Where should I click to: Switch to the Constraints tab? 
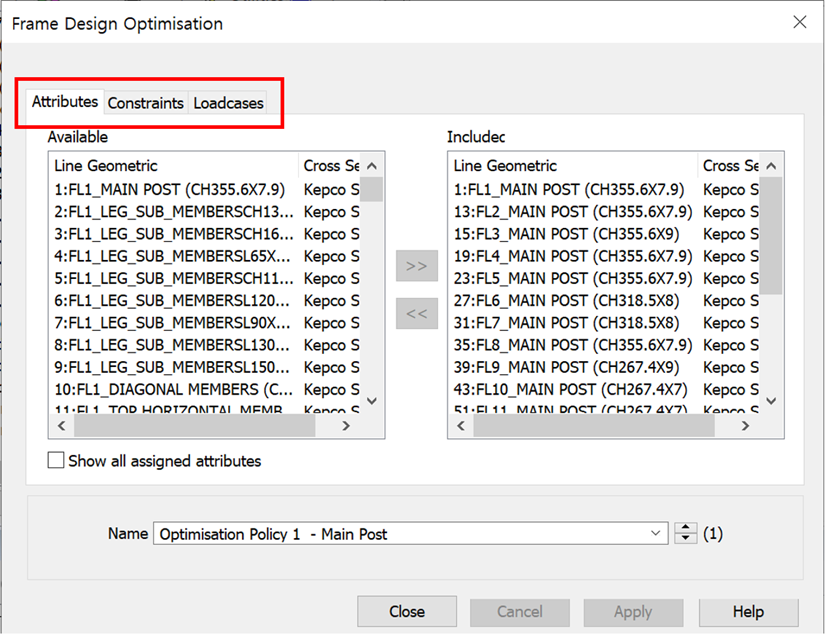[x=146, y=103]
